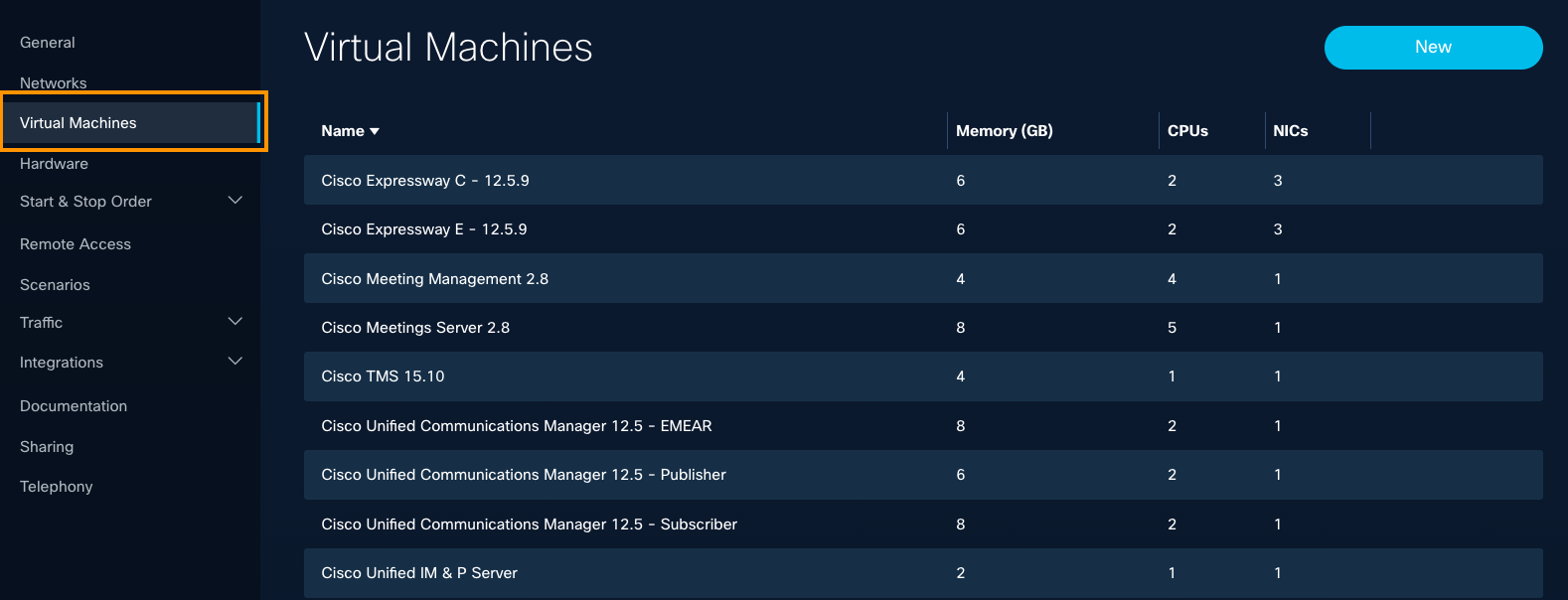Open Start & Stop Order menu item

coord(85,202)
